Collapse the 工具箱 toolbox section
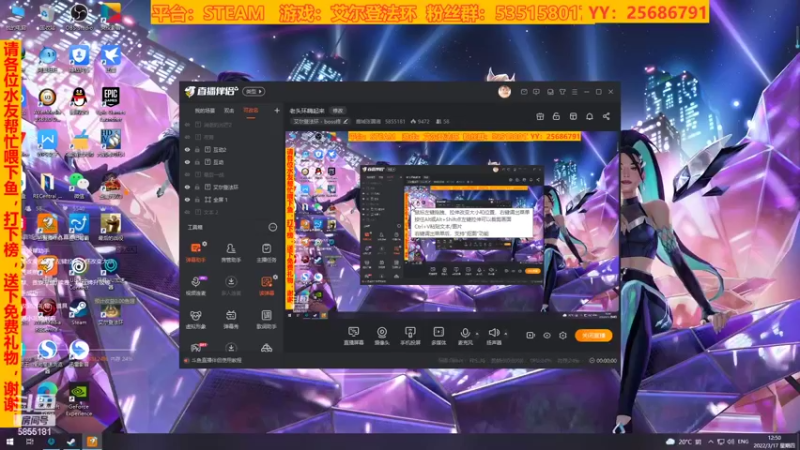800x450 pixels. (x=272, y=227)
